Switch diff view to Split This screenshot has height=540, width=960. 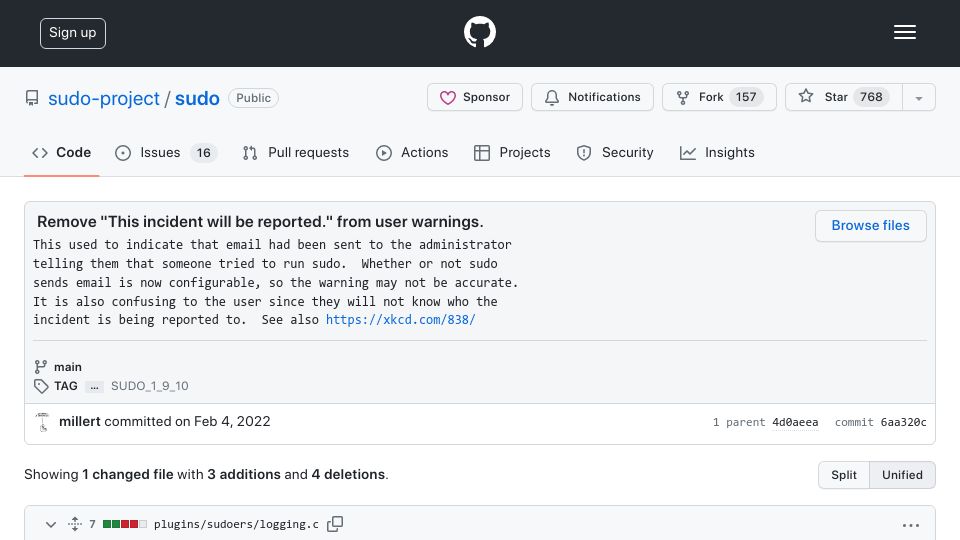tap(844, 475)
